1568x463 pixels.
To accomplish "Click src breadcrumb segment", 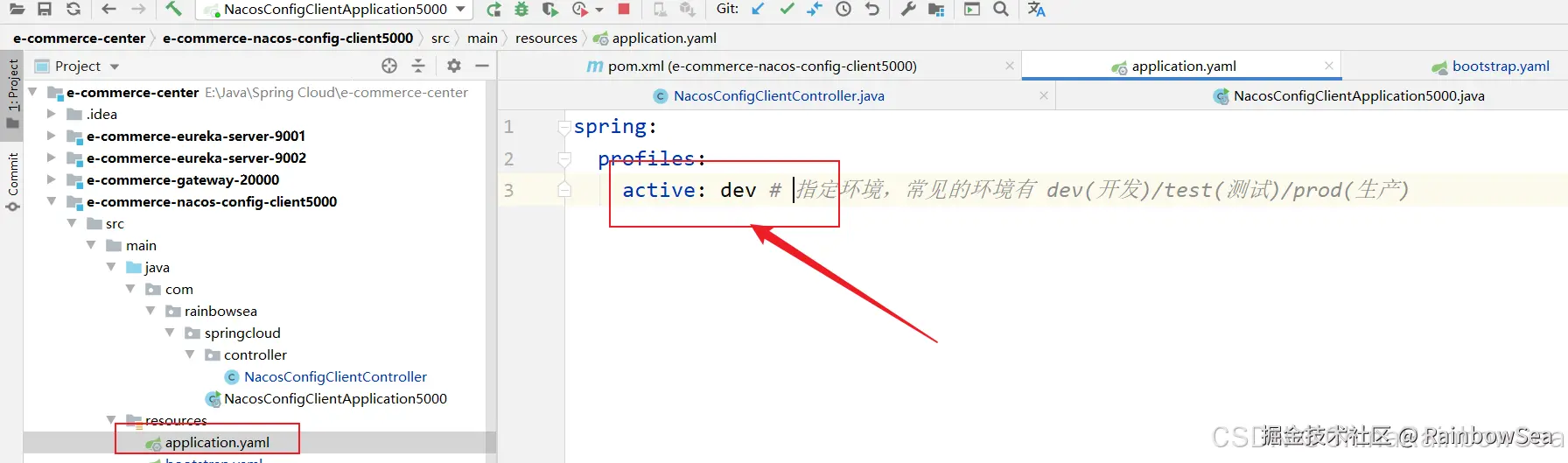I will click(440, 39).
